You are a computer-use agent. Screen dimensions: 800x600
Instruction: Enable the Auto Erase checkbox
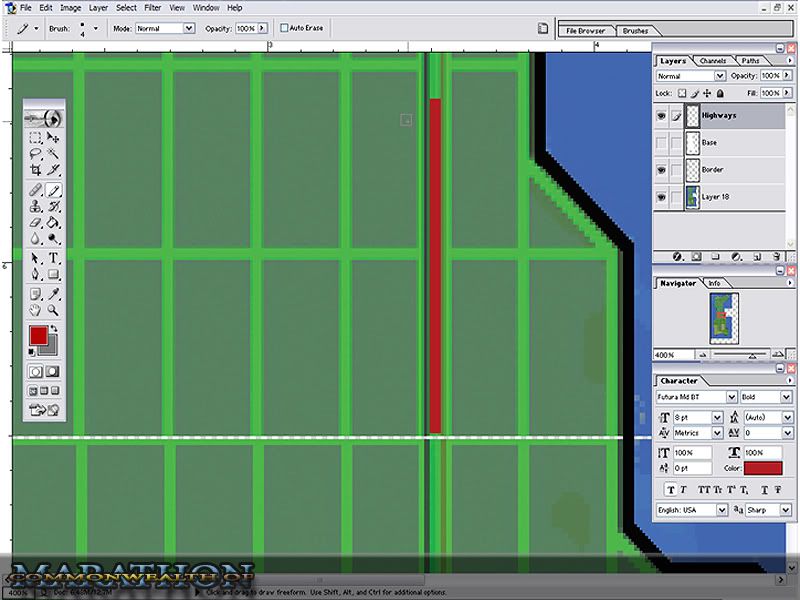pos(285,28)
